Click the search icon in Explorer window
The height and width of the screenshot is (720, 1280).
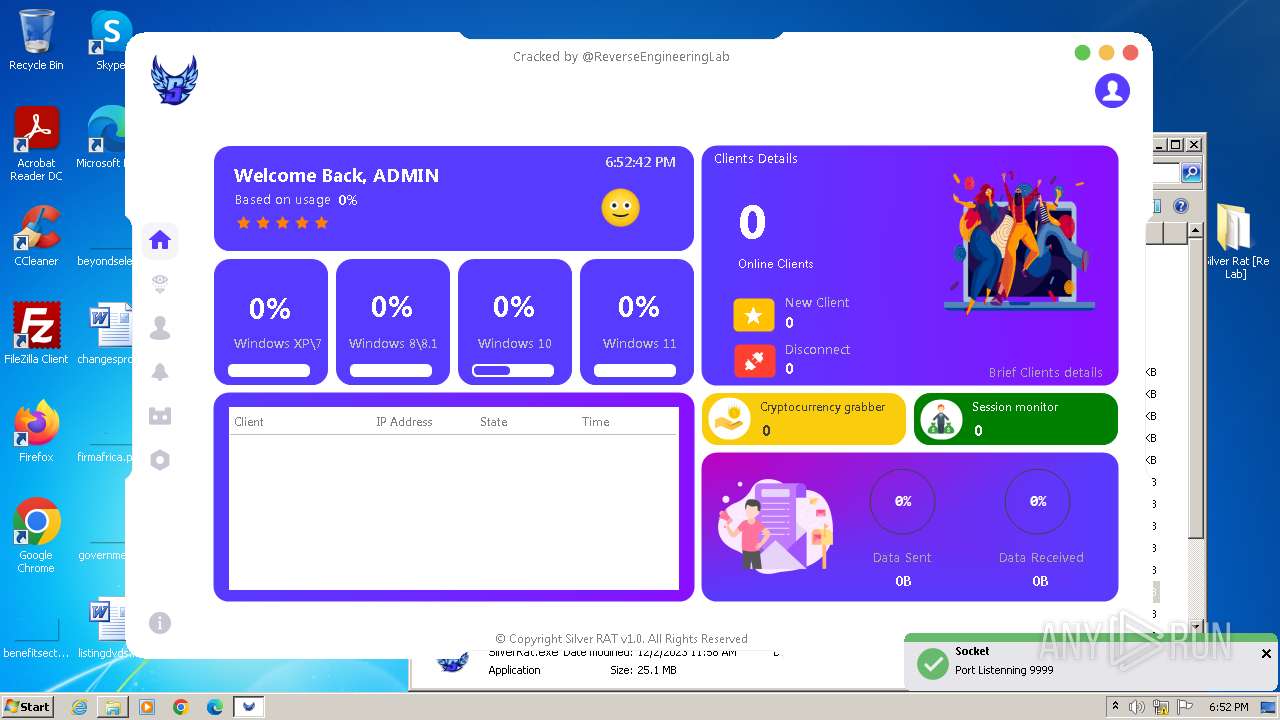pos(1191,173)
